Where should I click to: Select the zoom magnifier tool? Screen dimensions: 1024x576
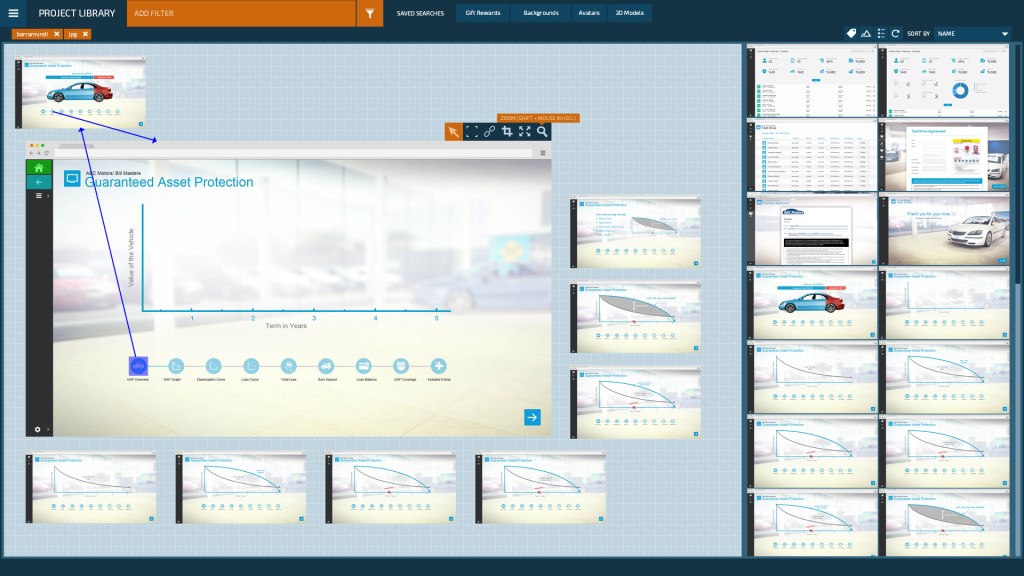click(542, 131)
